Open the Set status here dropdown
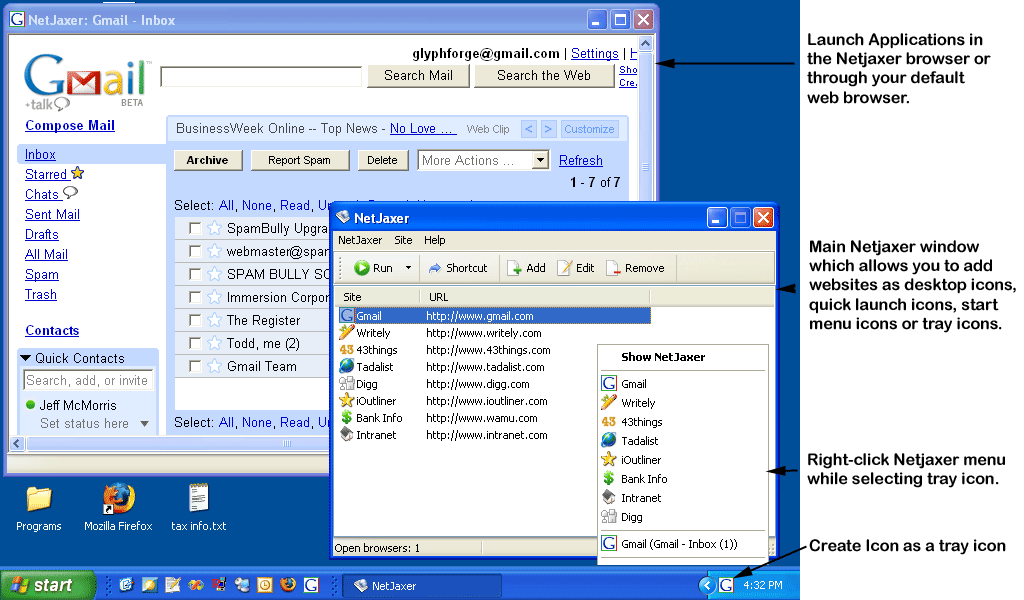Screen dimensions: 1024x600 pyautogui.click(x=144, y=424)
